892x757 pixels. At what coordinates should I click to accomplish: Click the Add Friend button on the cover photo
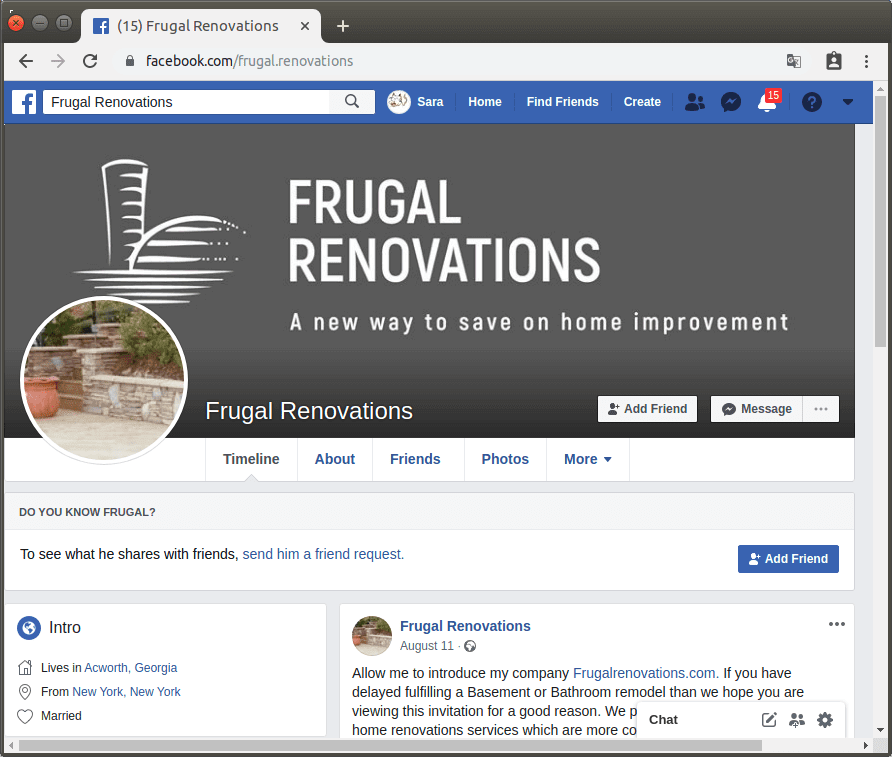[647, 409]
